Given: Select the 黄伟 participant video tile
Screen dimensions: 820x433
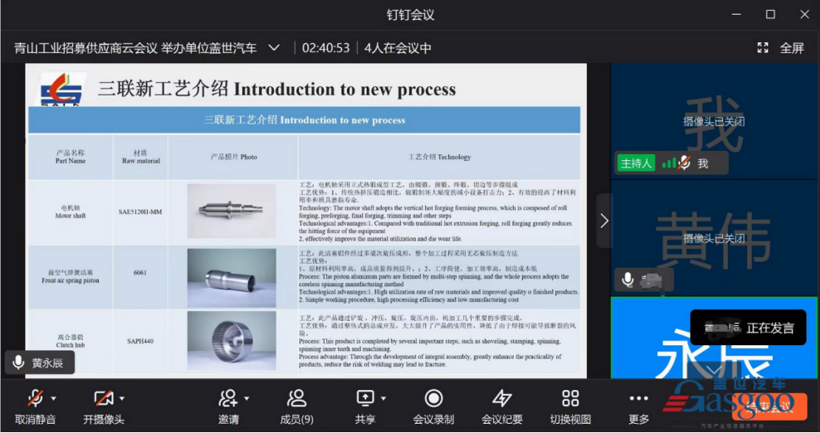Looking at the screenshot, I should [714, 238].
